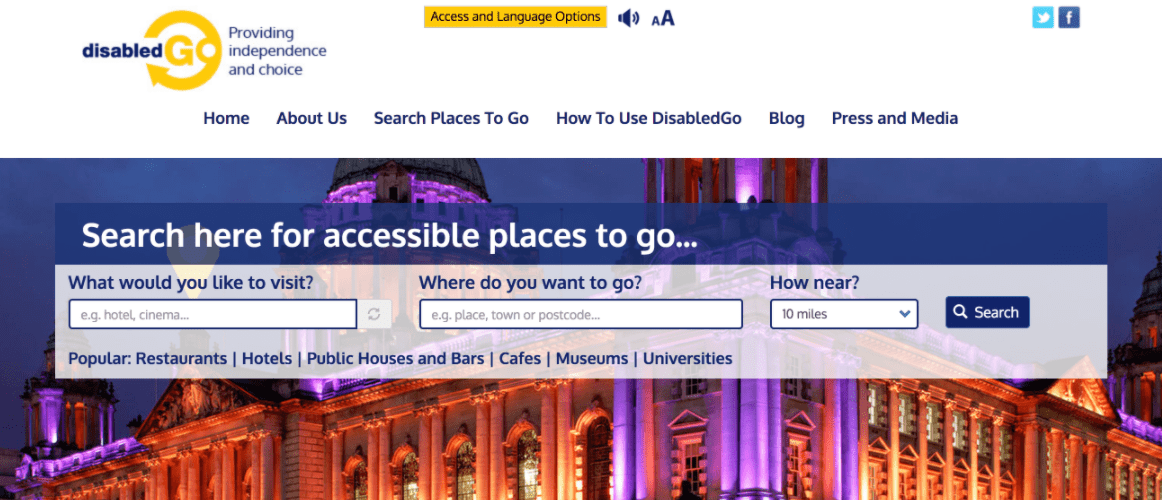Select the popular Universities link

pyautogui.click(x=688, y=359)
